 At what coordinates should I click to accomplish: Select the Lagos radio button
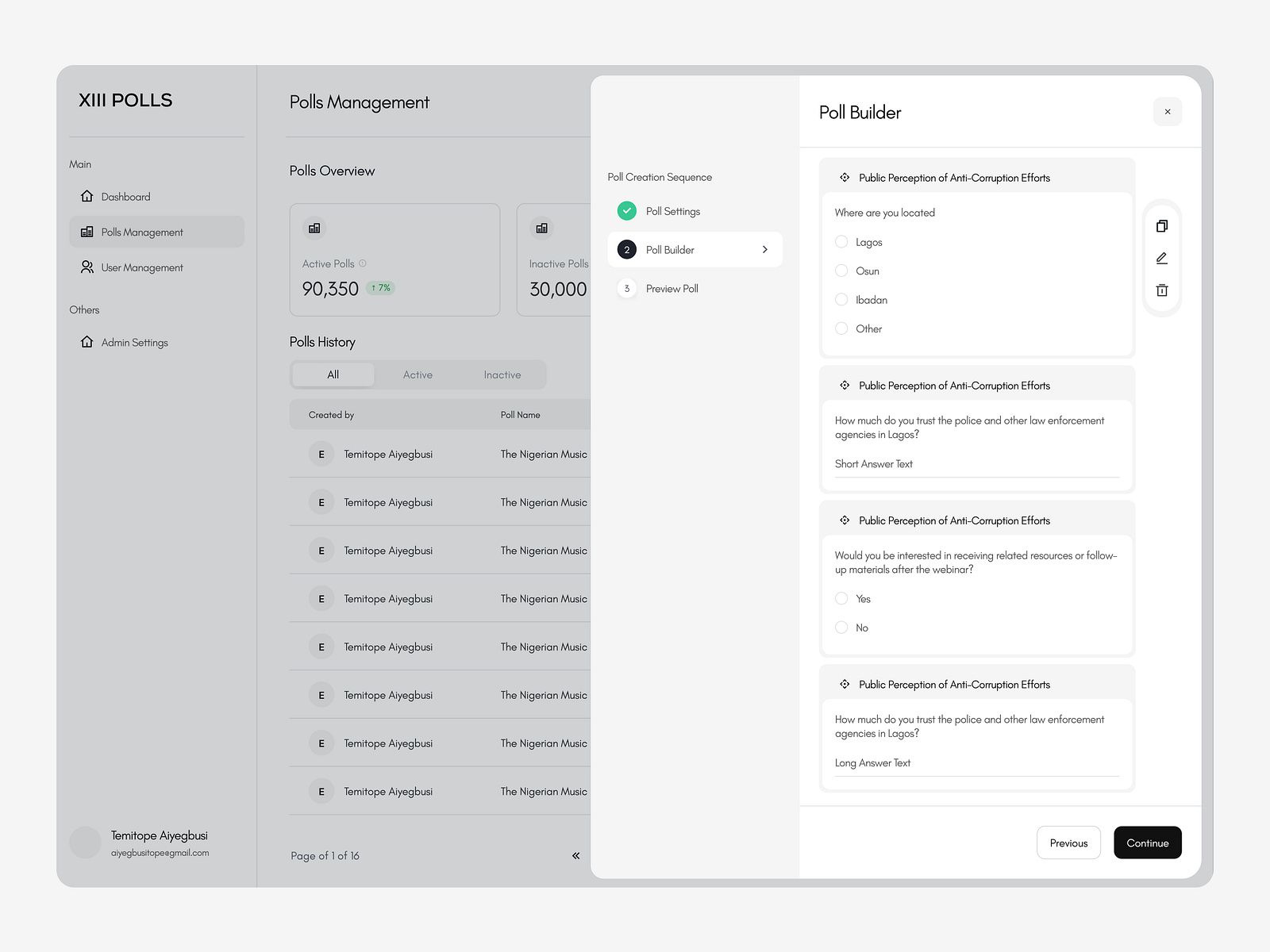[x=841, y=242]
